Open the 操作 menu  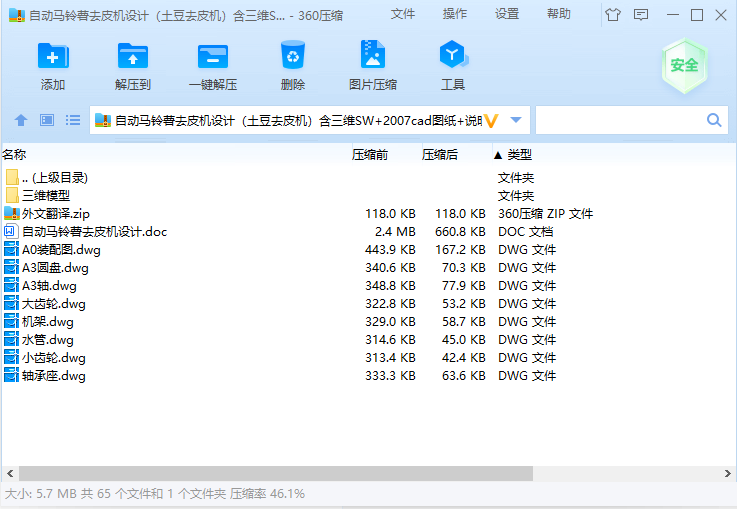[x=455, y=14]
